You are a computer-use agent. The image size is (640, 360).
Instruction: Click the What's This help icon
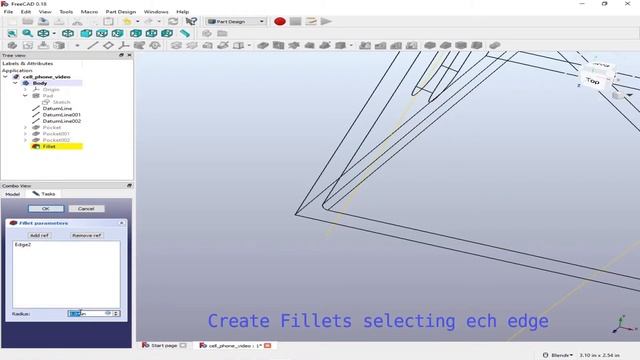(191, 21)
